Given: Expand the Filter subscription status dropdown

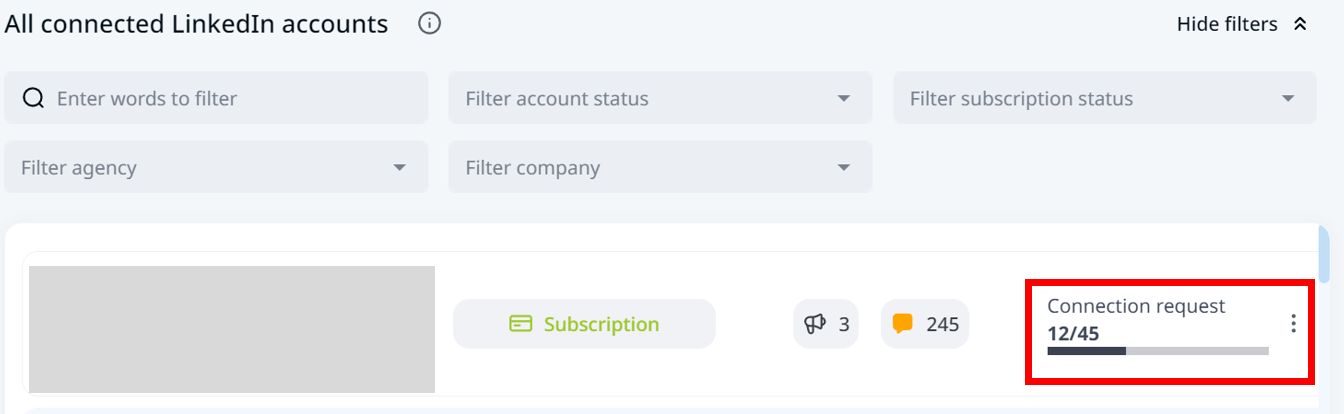Looking at the screenshot, I should point(1104,98).
